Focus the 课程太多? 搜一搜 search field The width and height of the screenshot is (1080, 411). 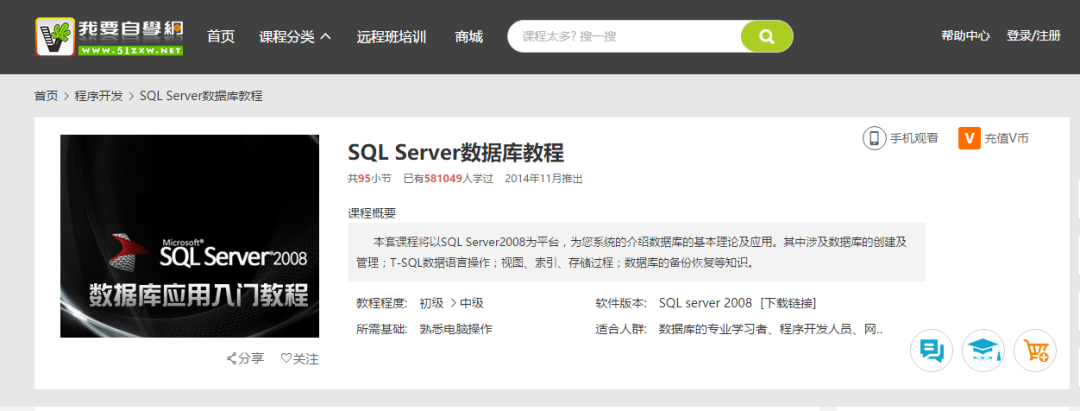[x=624, y=36]
